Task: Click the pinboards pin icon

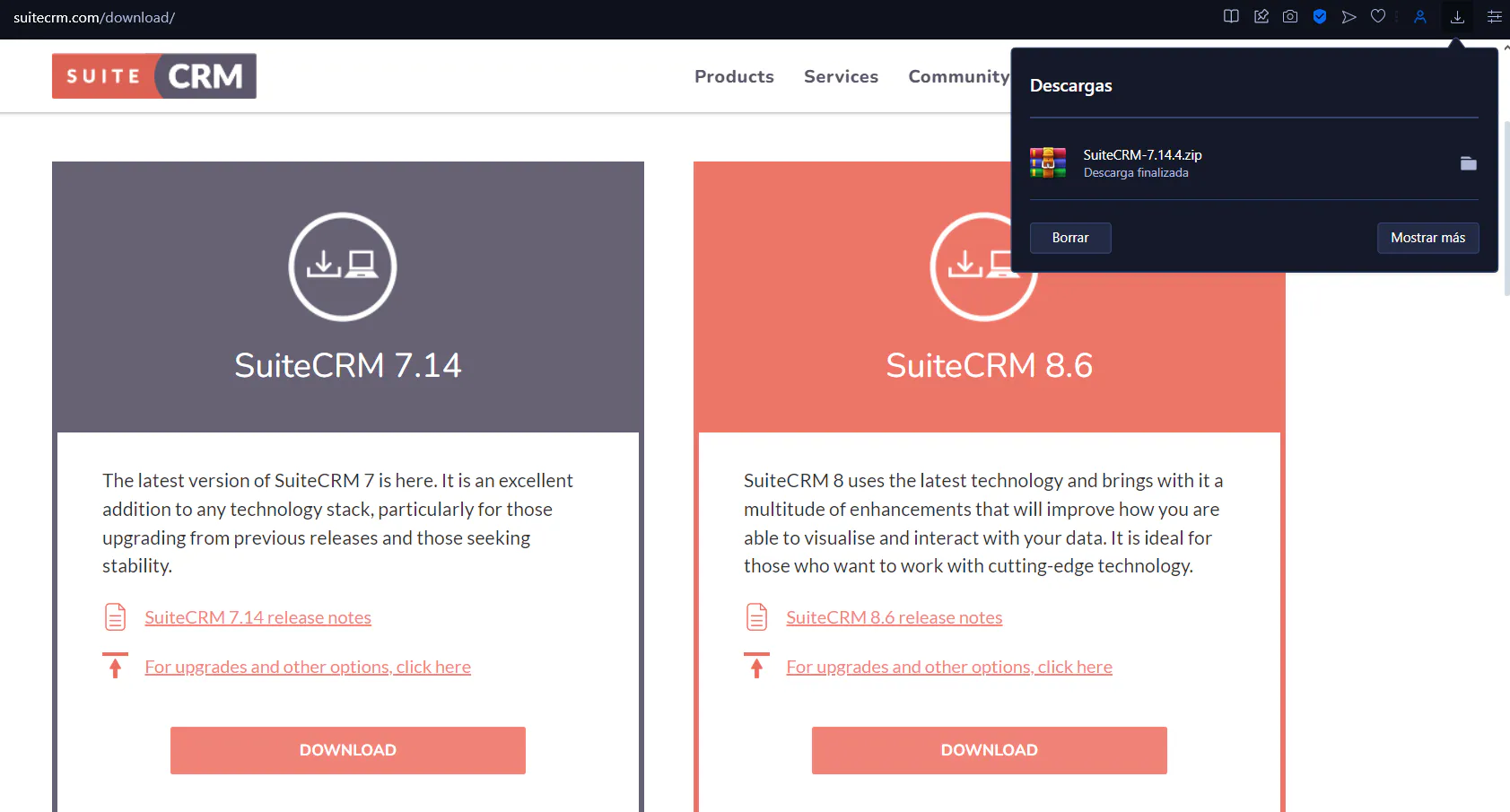Action: 1261,16
